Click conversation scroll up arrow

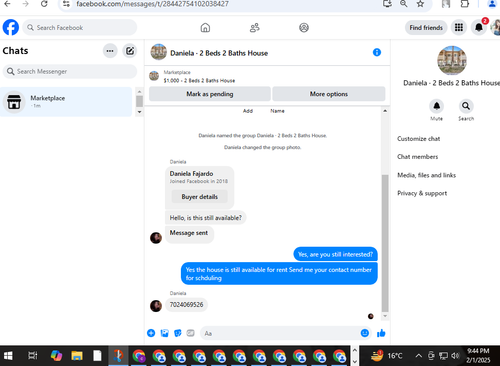[385, 111]
